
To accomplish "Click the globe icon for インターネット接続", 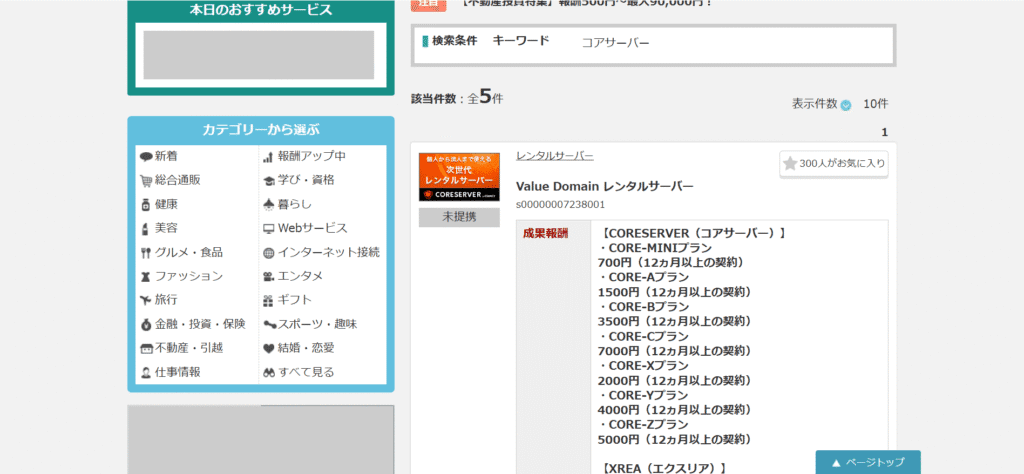I will (x=268, y=253).
